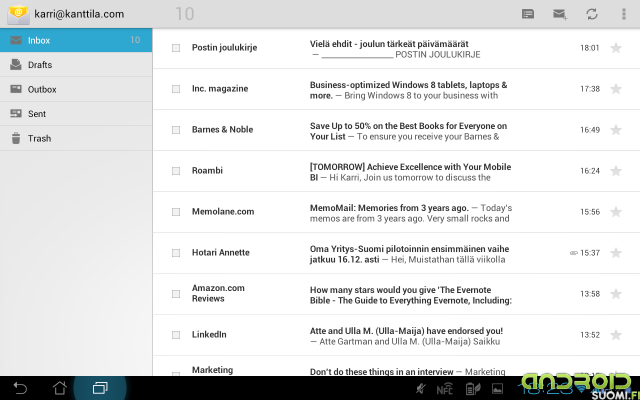Click the 17:38 timestamp
The image size is (640, 400).
[590, 89]
